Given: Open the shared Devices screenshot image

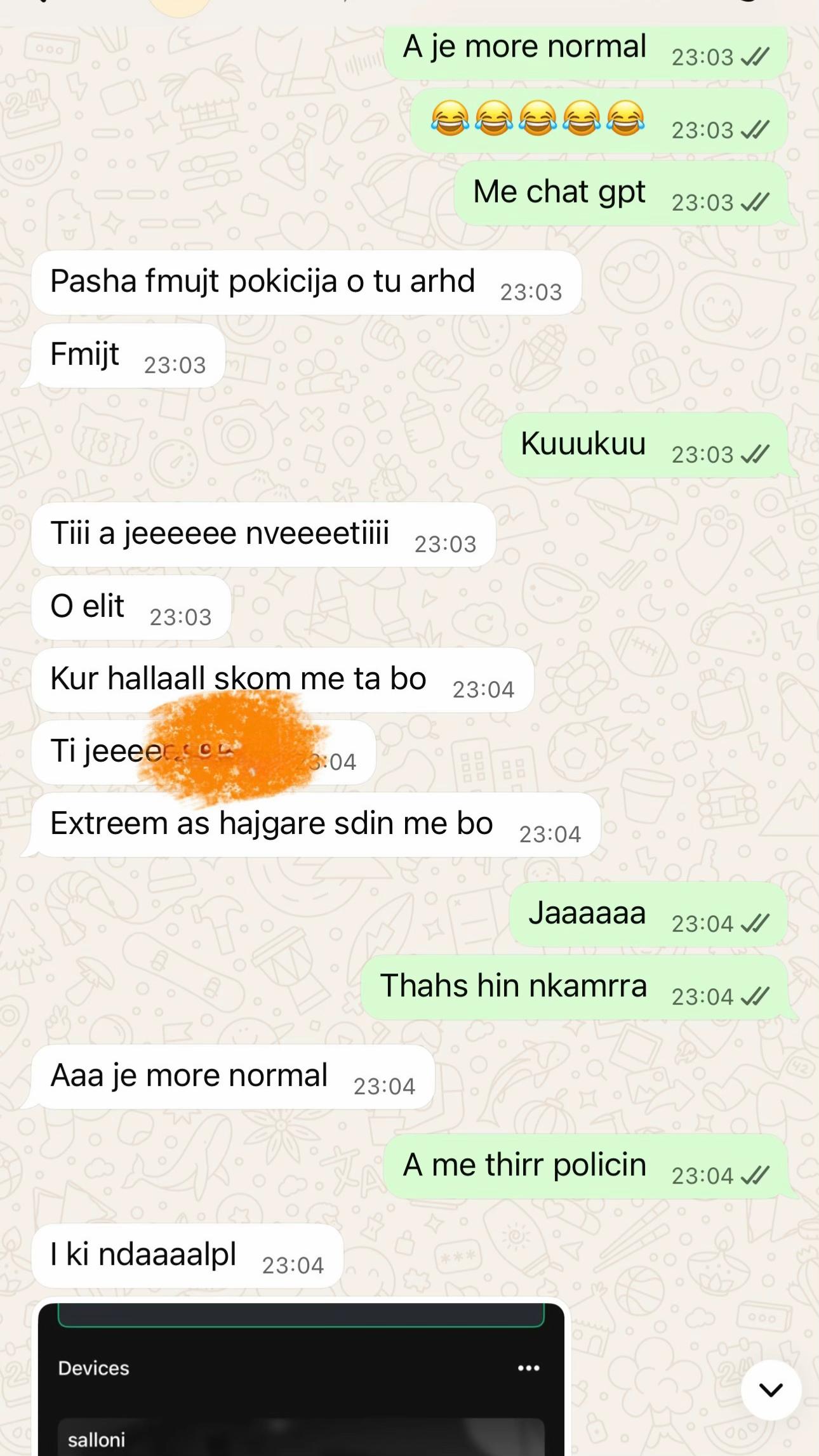Looking at the screenshot, I should [x=301, y=1378].
